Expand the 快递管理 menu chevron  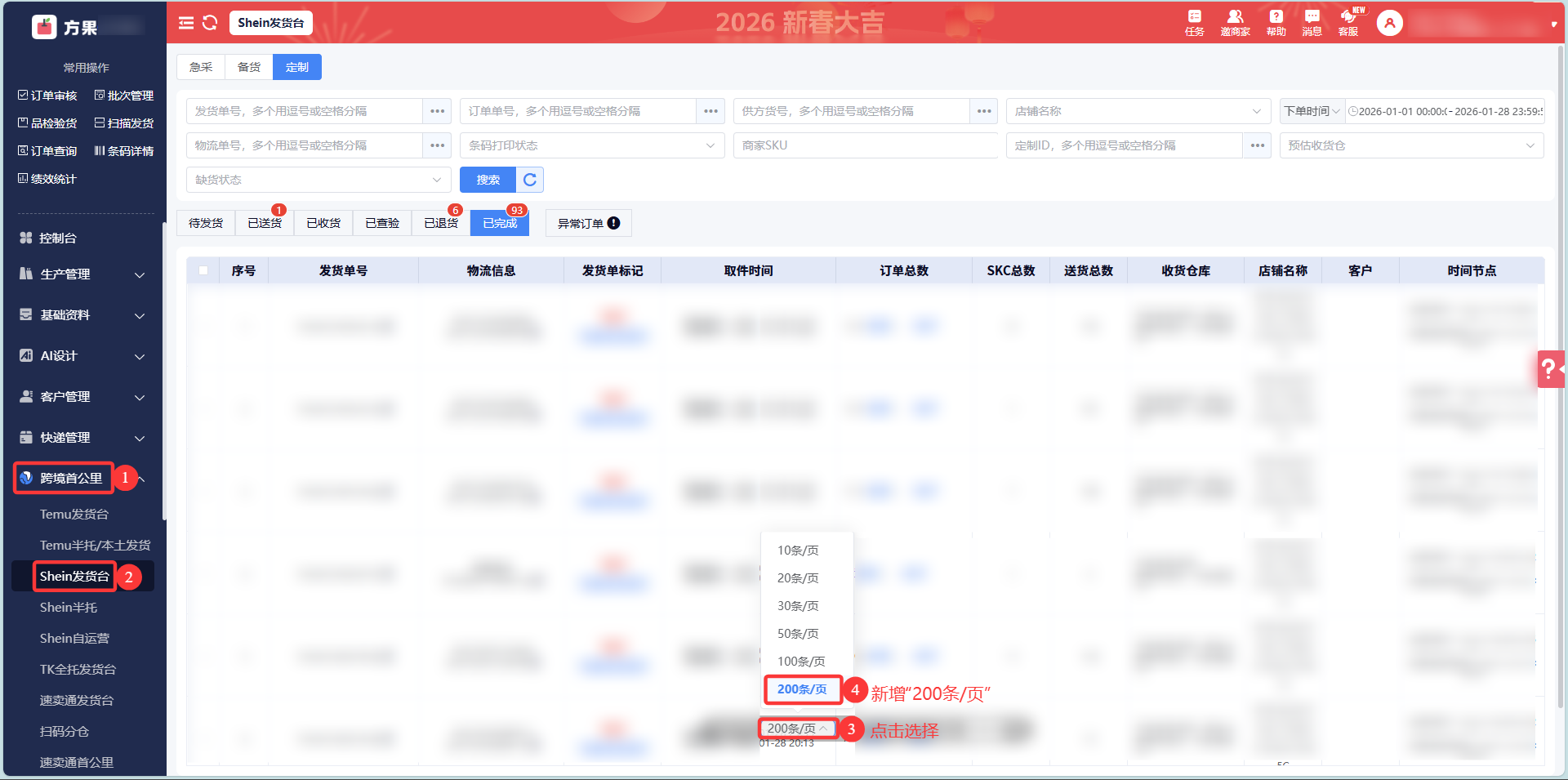pyautogui.click(x=140, y=438)
